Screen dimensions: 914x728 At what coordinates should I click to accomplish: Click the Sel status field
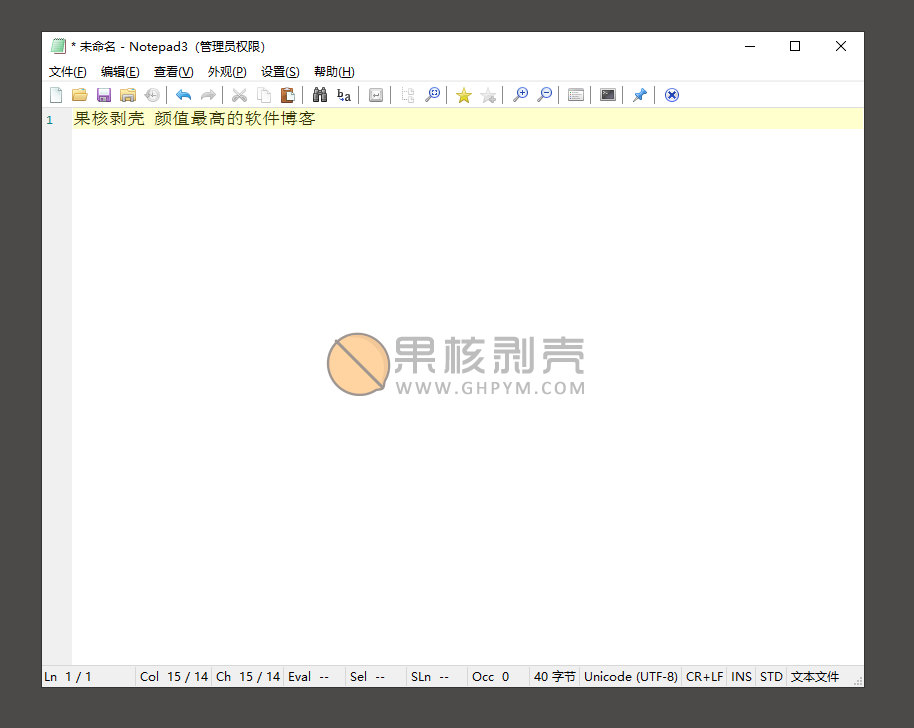(377, 677)
